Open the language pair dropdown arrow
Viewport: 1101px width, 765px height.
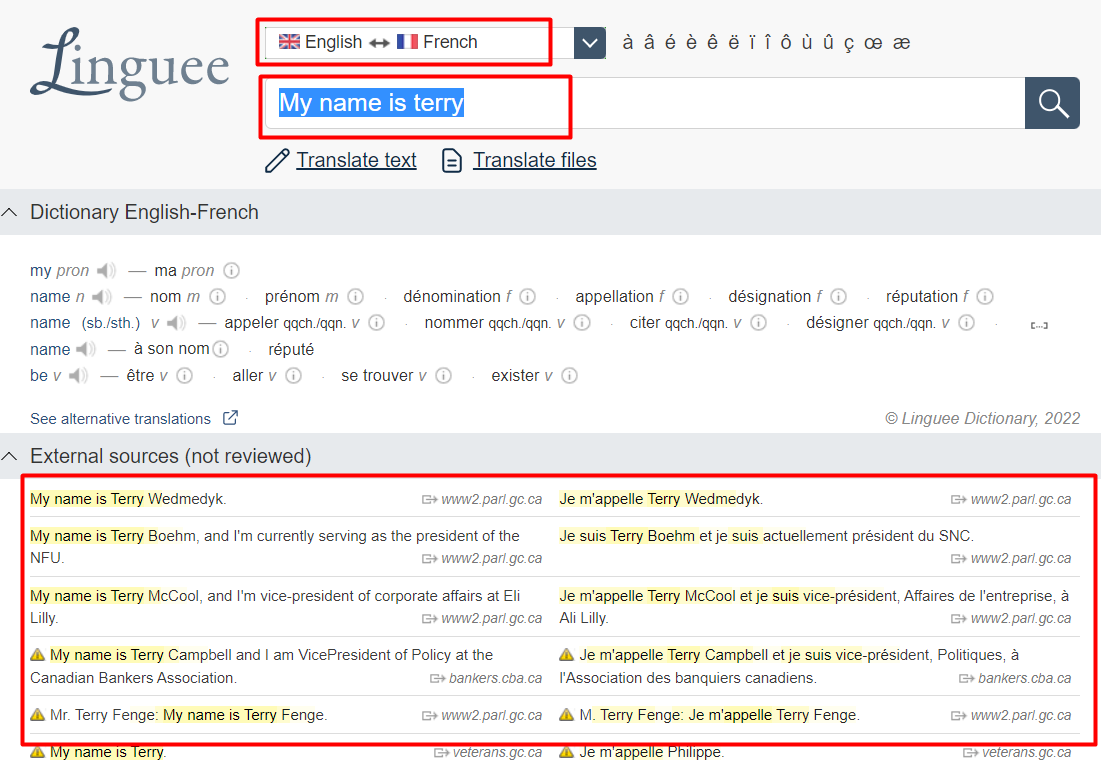[590, 43]
